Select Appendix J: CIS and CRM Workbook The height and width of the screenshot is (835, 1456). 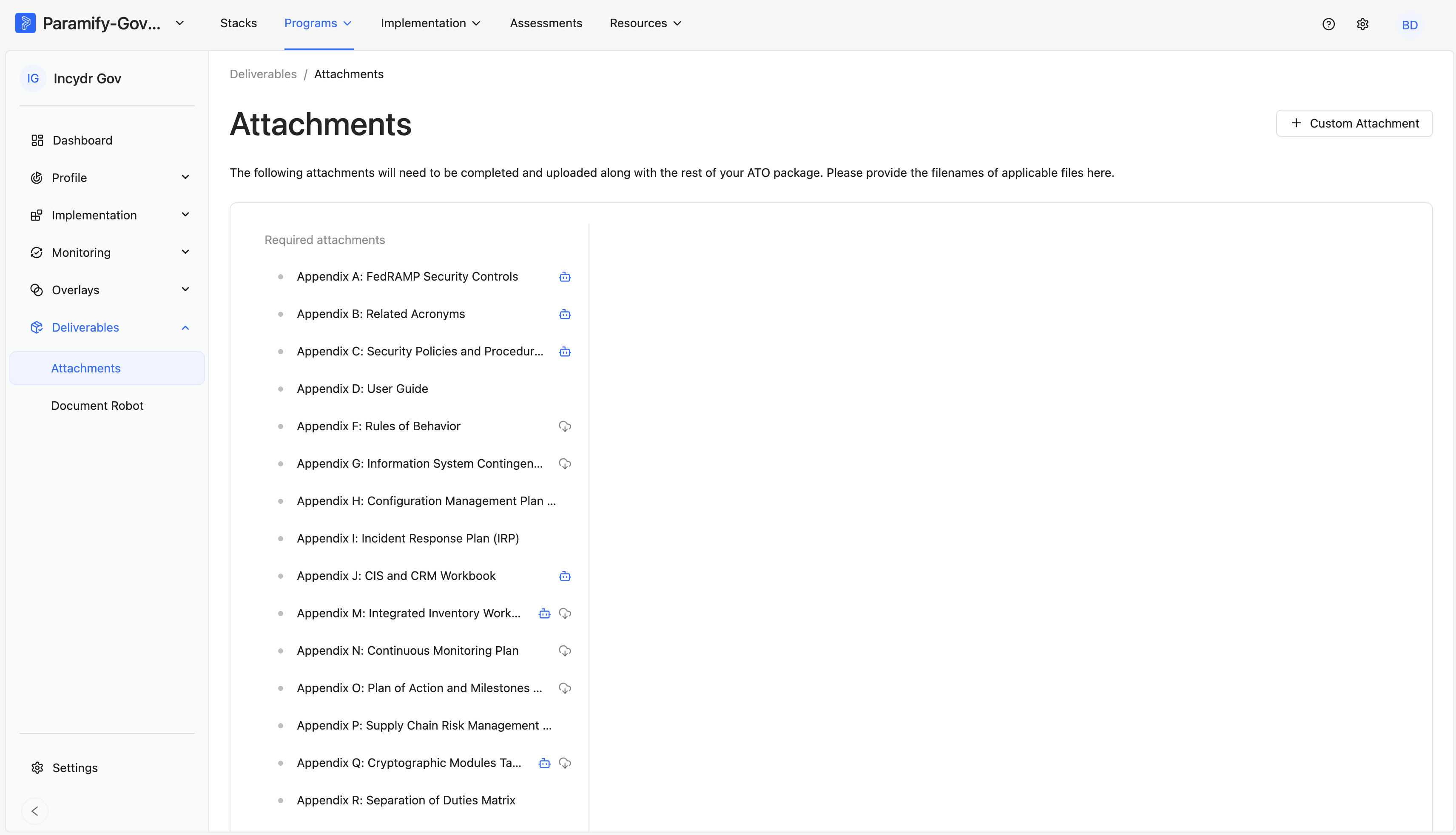point(396,576)
